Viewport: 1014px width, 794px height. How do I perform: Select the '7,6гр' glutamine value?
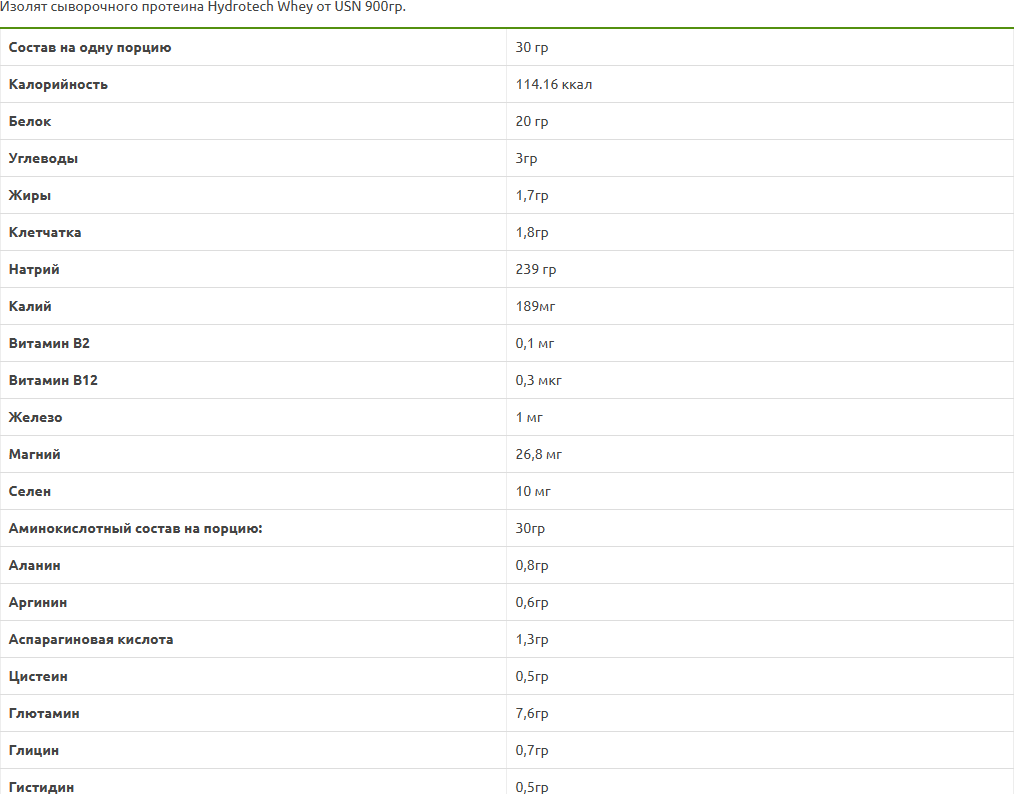click(x=532, y=713)
